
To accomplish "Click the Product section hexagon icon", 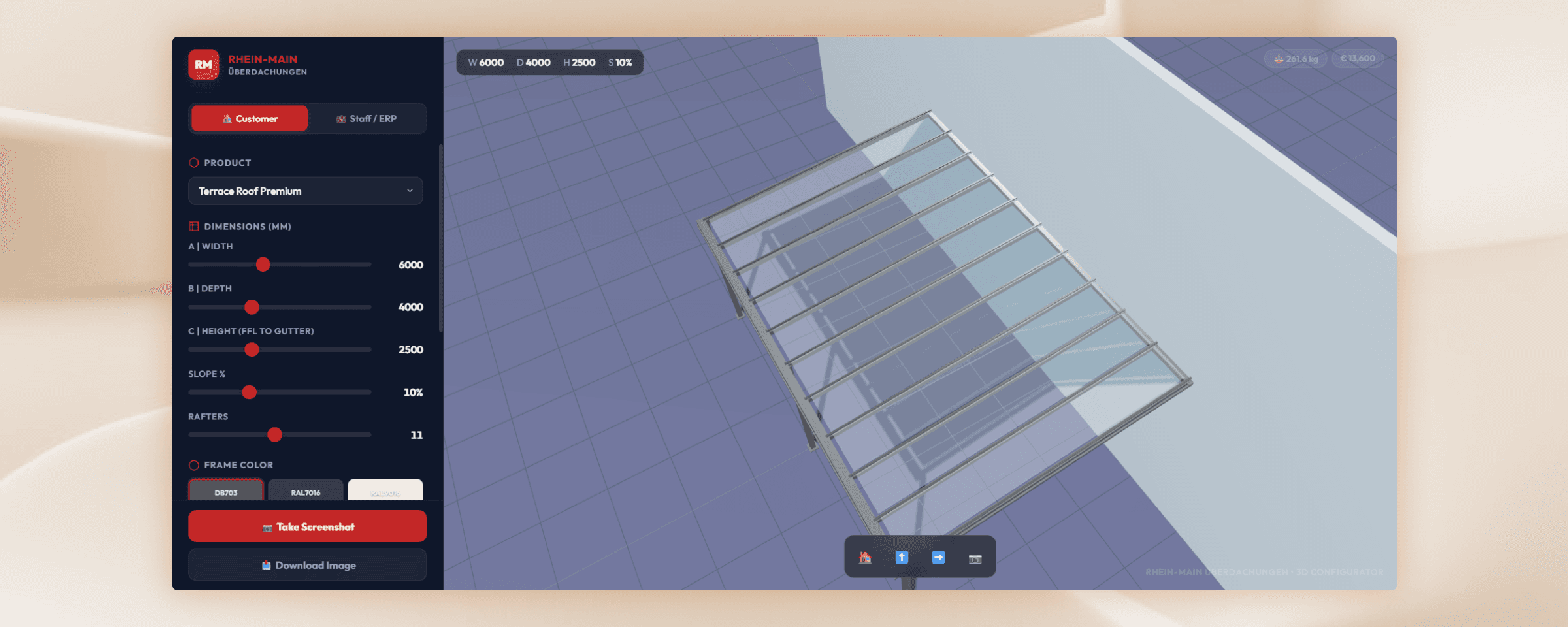I will [193, 163].
